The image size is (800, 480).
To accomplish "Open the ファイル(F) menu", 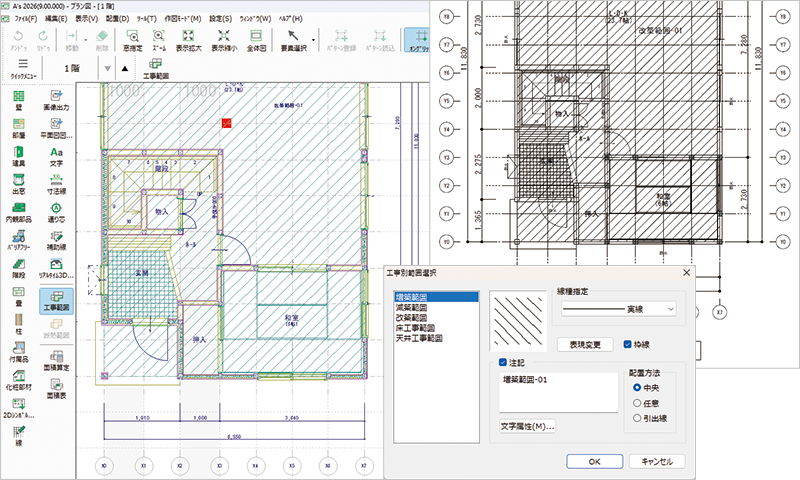I will (x=25, y=18).
